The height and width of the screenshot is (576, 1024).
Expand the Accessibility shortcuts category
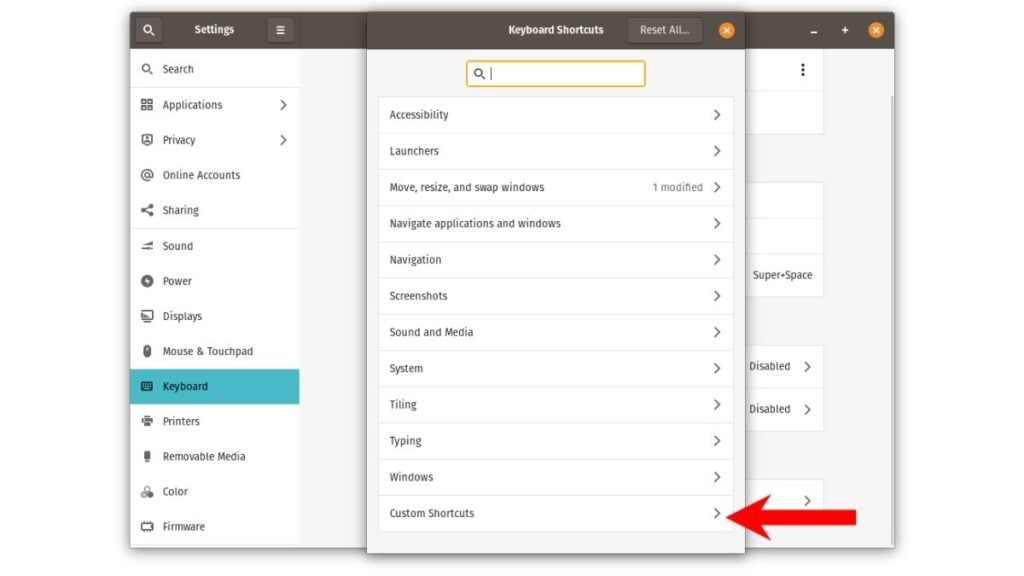click(x=555, y=115)
